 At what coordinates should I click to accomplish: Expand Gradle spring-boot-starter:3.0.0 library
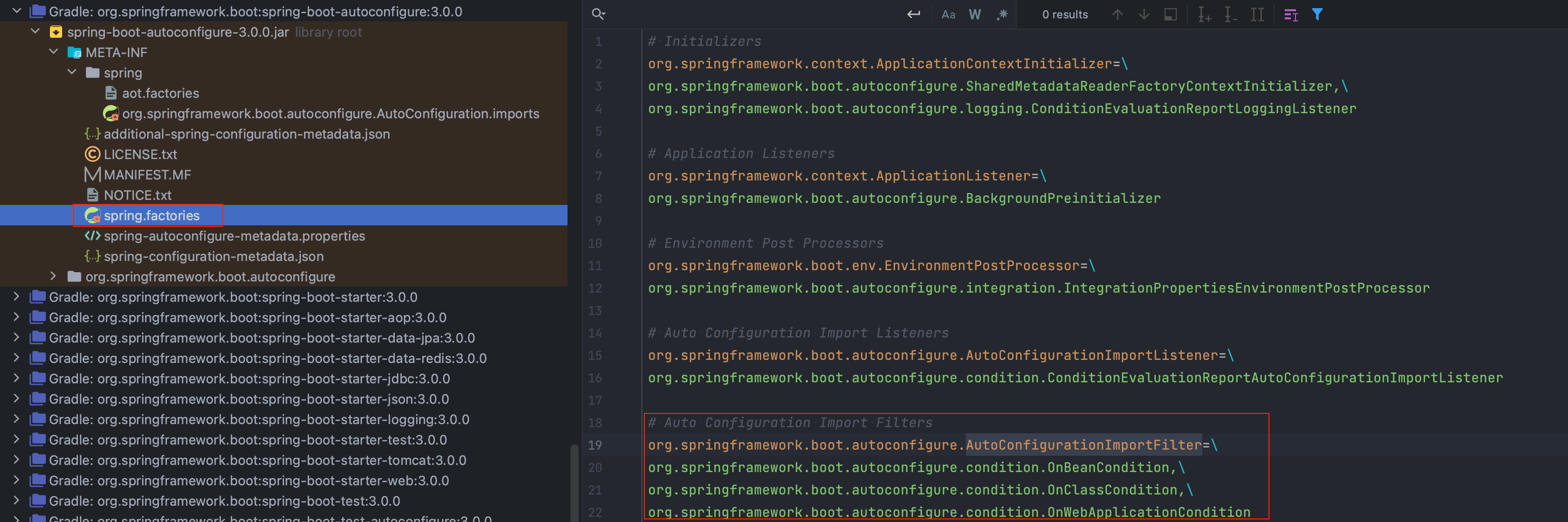pyautogui.click(x=17, y=297)
